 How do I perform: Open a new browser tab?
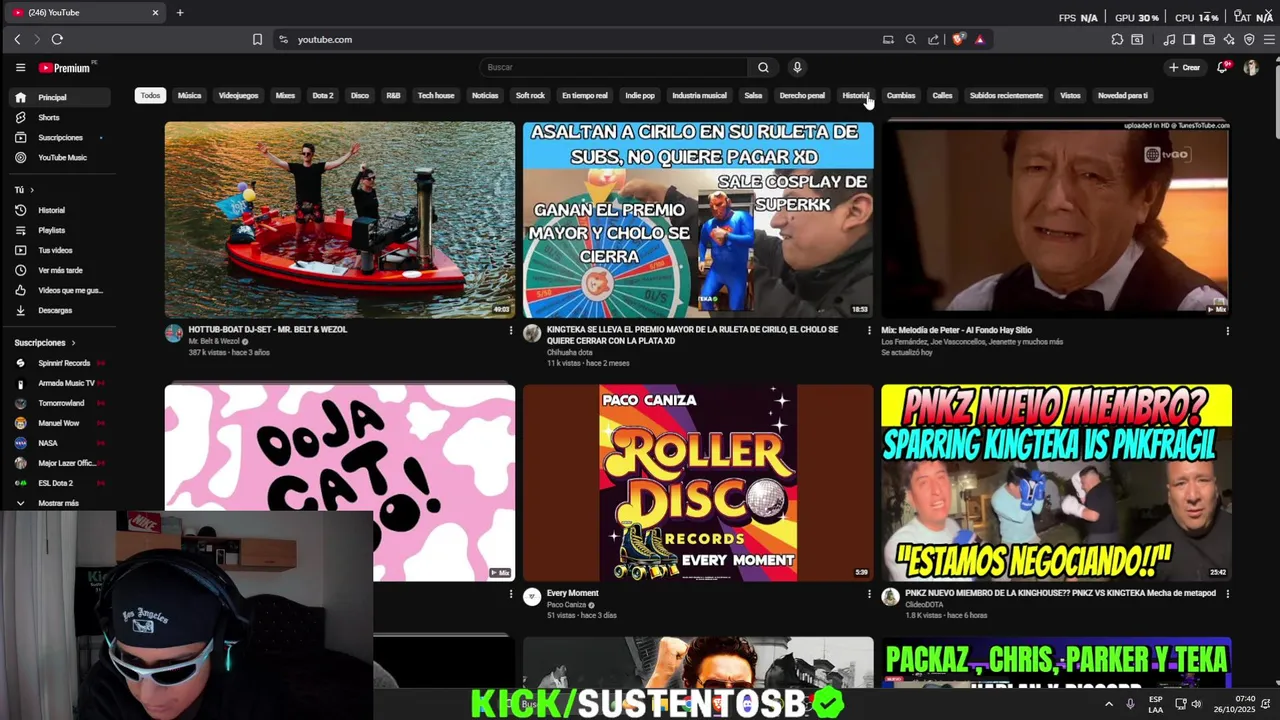(x=180, y=13)
